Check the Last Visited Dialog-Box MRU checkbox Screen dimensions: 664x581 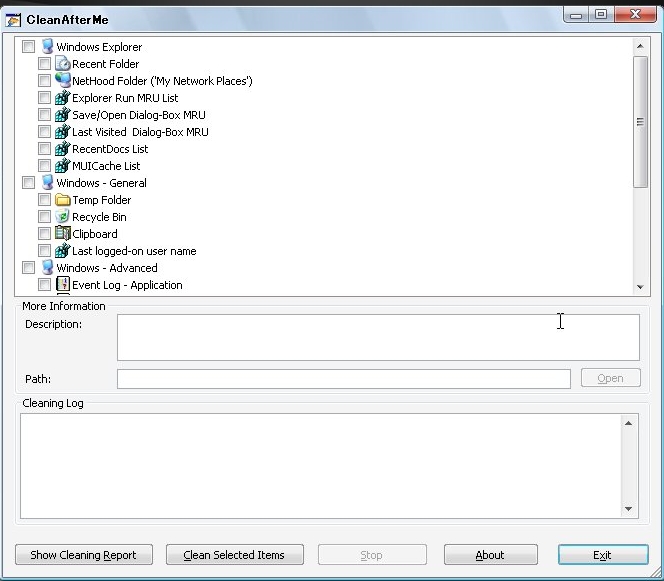(44, 132)
